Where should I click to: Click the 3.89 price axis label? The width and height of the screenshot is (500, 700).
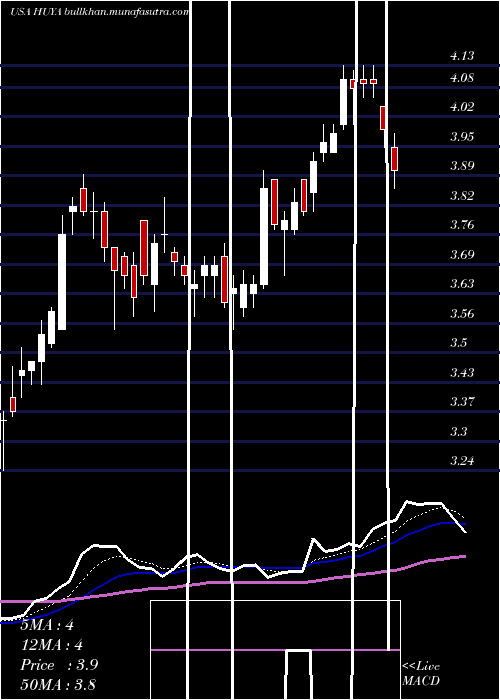point(462,166)
